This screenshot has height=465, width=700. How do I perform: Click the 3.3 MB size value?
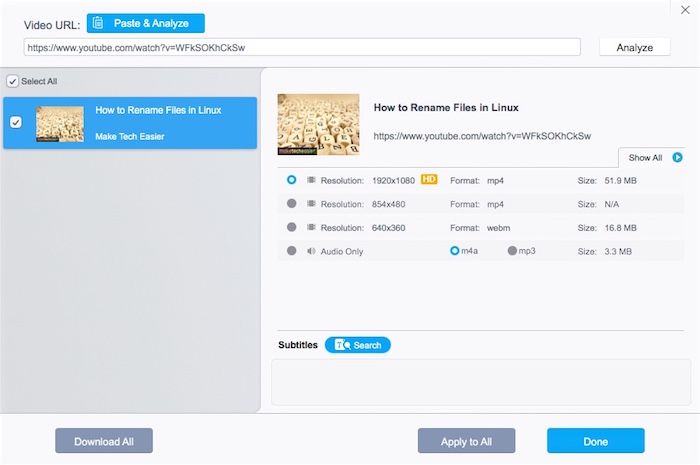coord(618,252)
